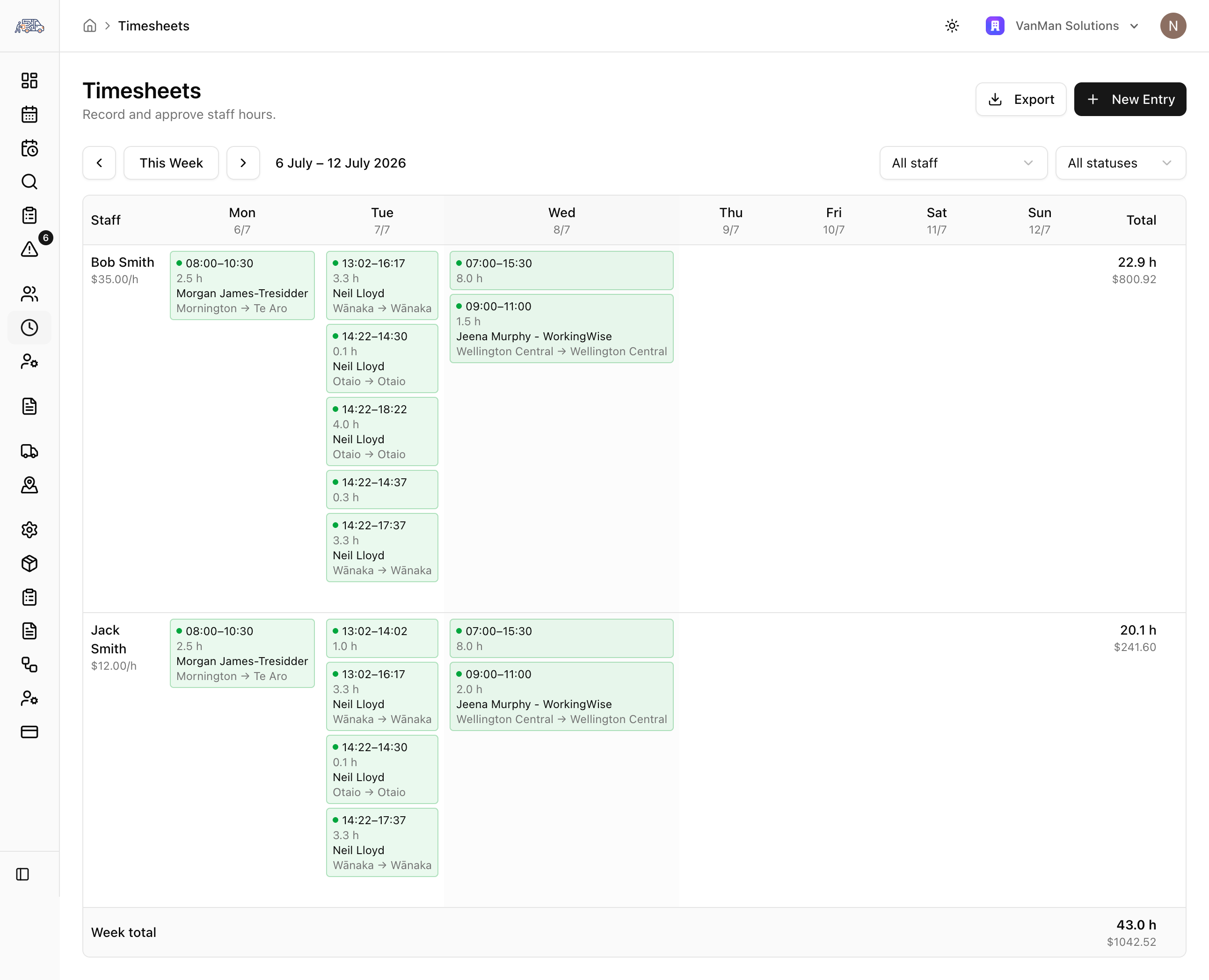Open Bob Smith's 14:22–14:30 Otaio entry
This screenshot has width=1209, height=980.
[382, 358]
